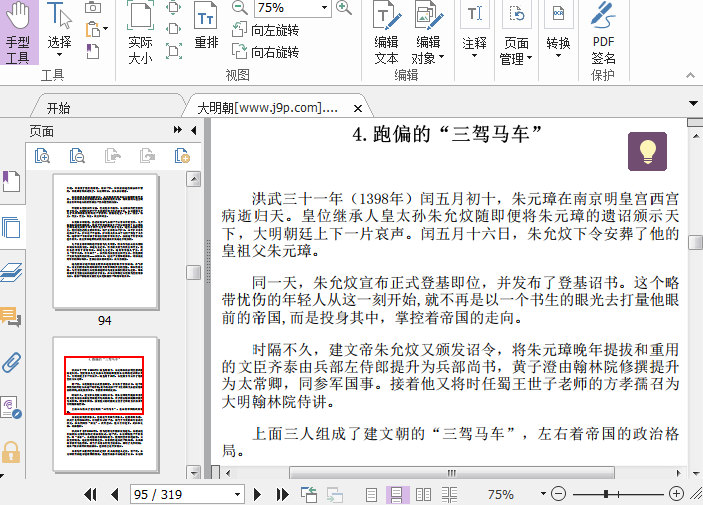
Task: Click the lightbulb tips icon
Action: click(x=647, y=152)
